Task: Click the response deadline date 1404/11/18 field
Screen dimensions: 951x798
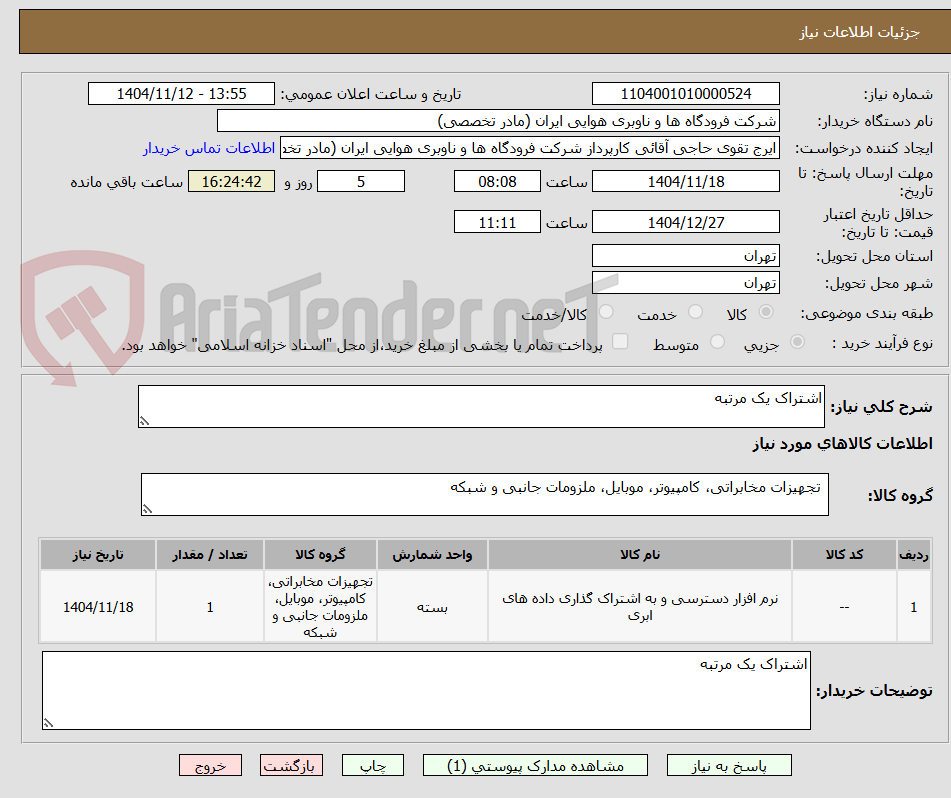Action: pyautogui.click(x=685, y=181)
